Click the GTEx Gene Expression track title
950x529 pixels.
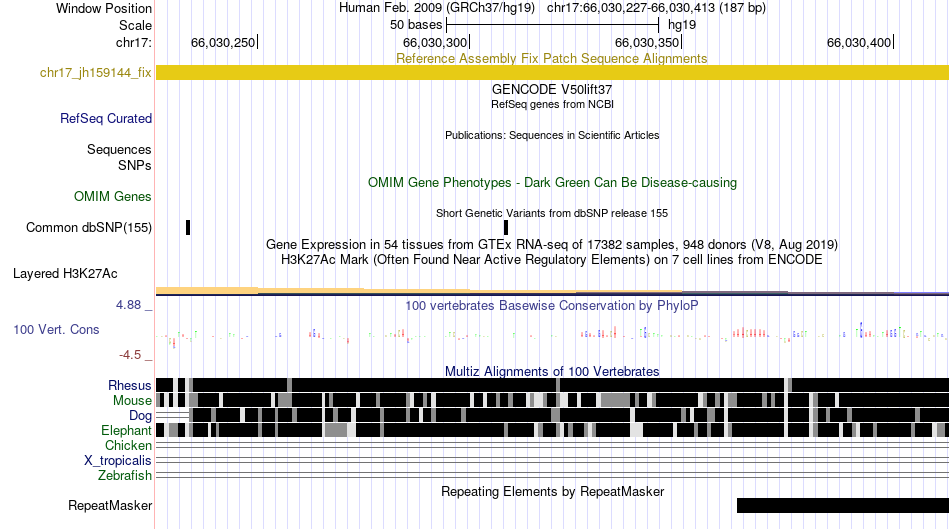[552, 245]
